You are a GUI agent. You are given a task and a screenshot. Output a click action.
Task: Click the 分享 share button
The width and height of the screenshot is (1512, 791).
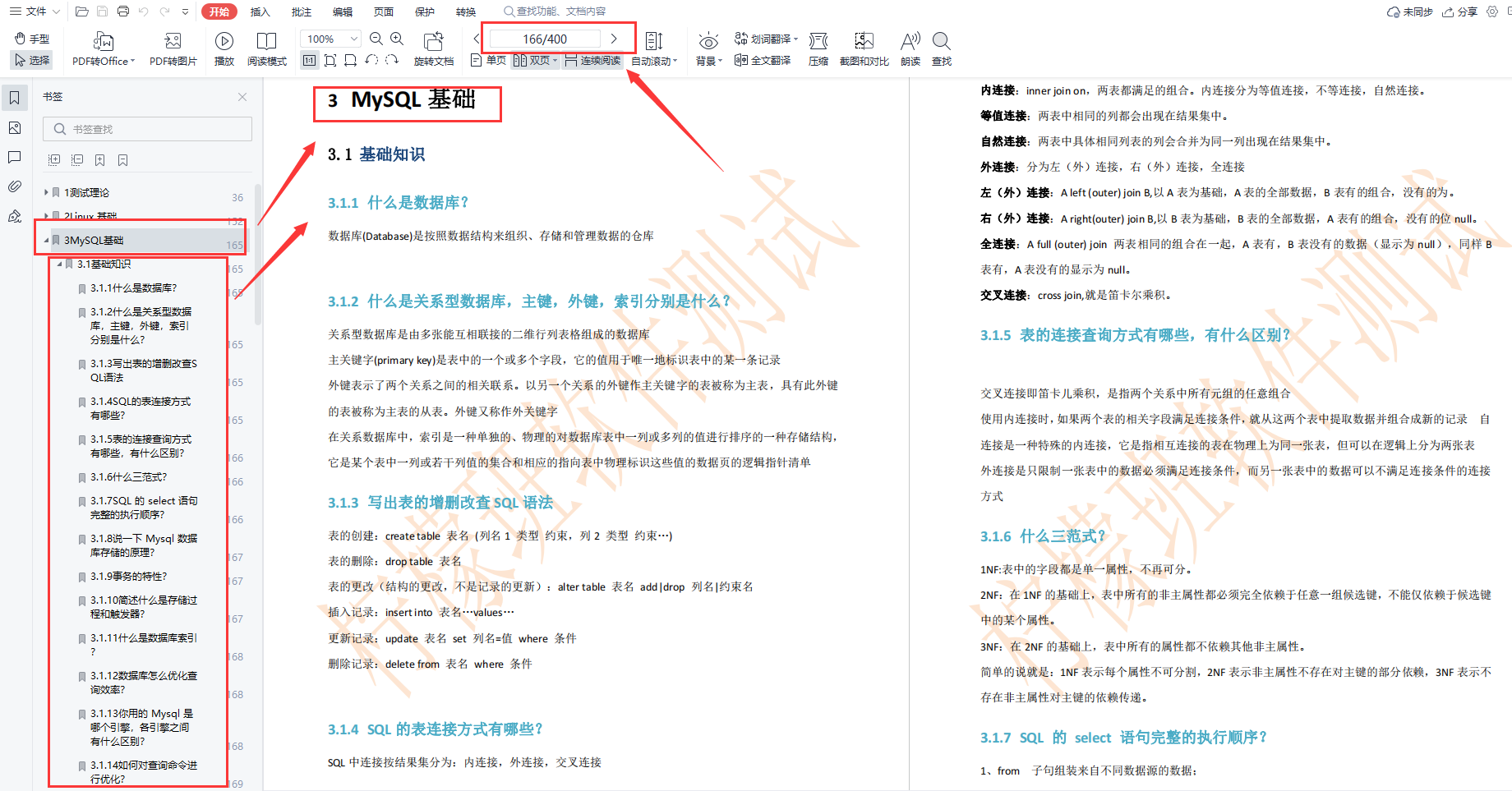point(1460,11)
